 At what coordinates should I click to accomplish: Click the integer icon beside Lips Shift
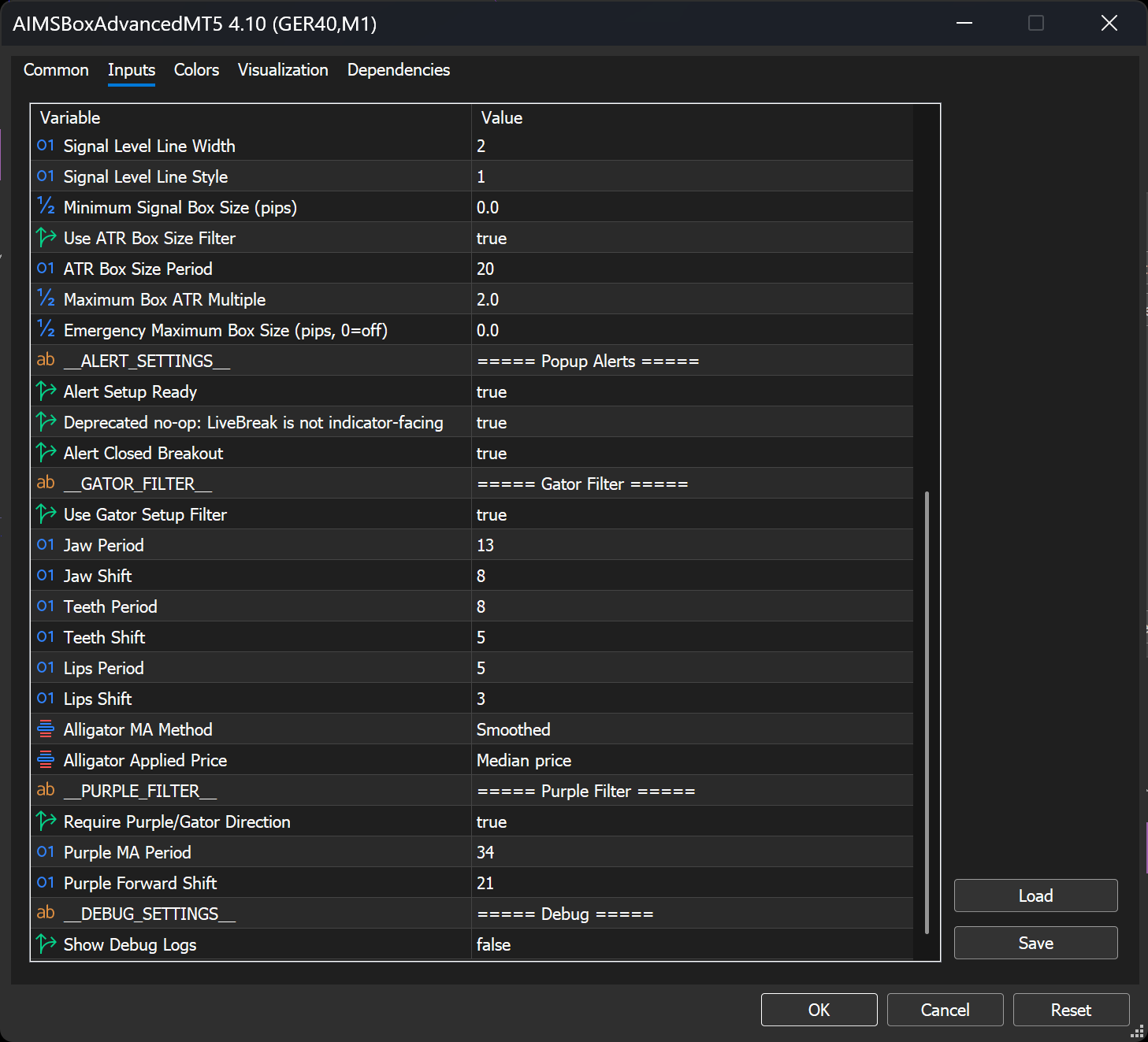tap(46, 699)
